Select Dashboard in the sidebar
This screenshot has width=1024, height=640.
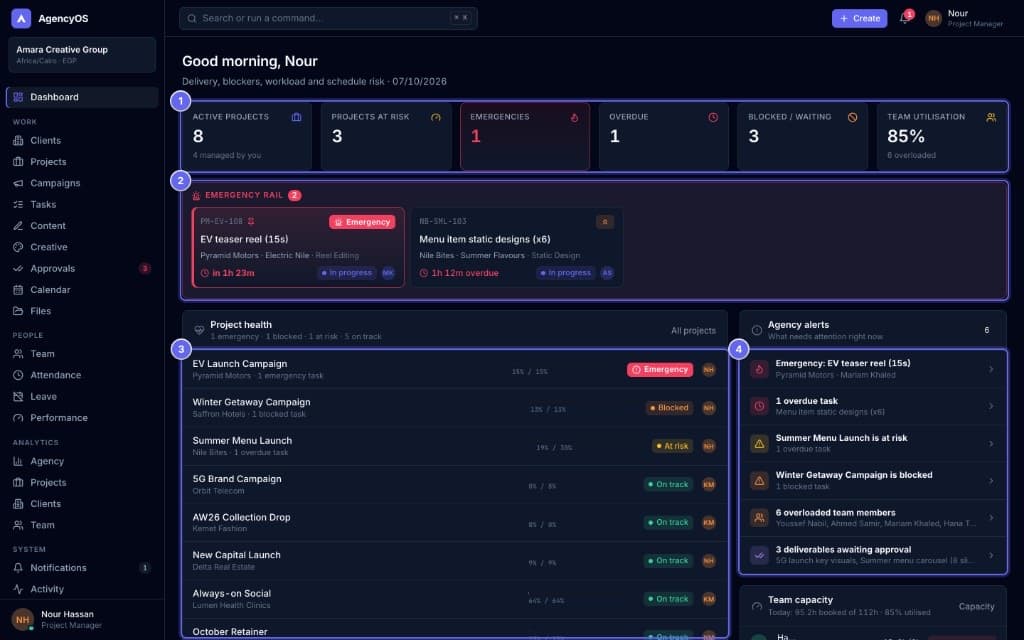[82, 97]
